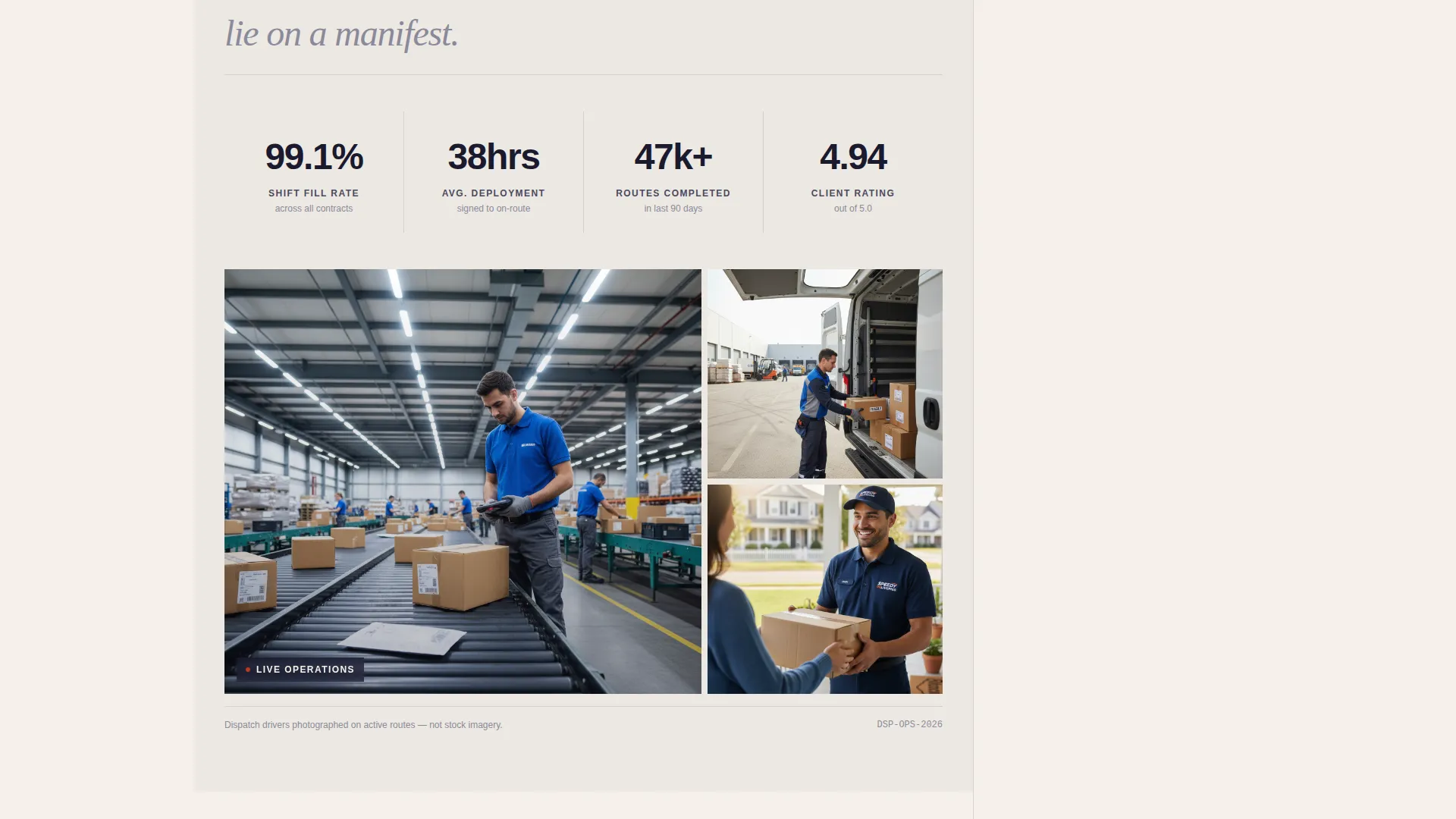This screenshot has height=819, width=1456.
Task: Click the ROUTES COMPLETED label
Action: [x=673, y=193]
